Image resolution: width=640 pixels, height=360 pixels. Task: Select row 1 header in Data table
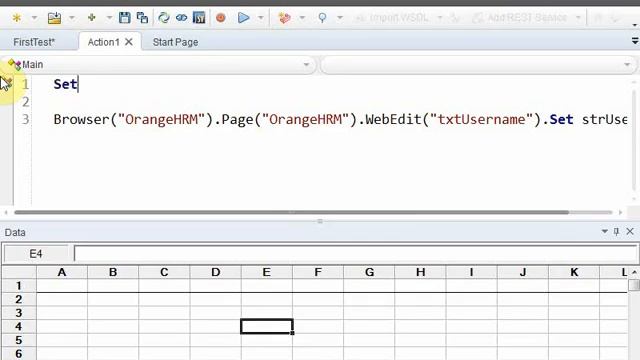(x=19, y=286)
